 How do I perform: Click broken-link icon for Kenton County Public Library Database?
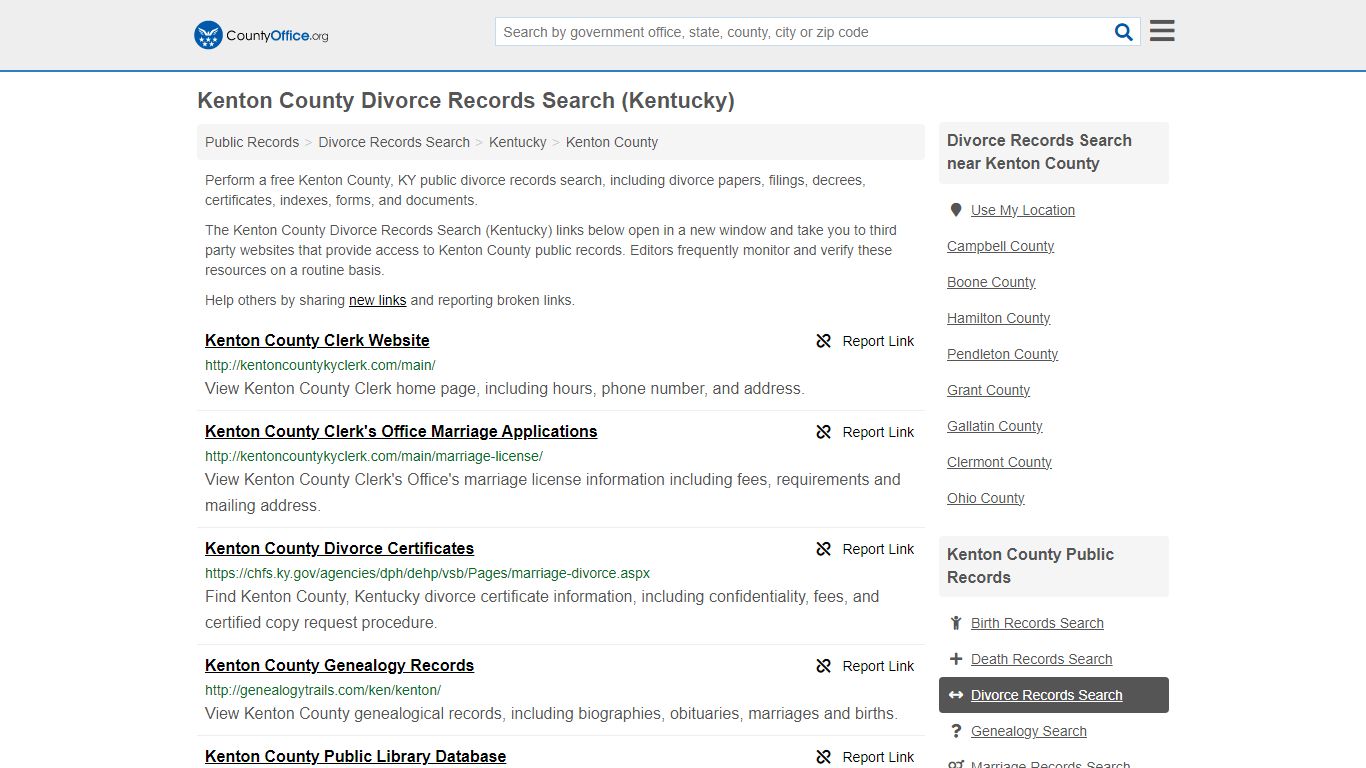824,757
